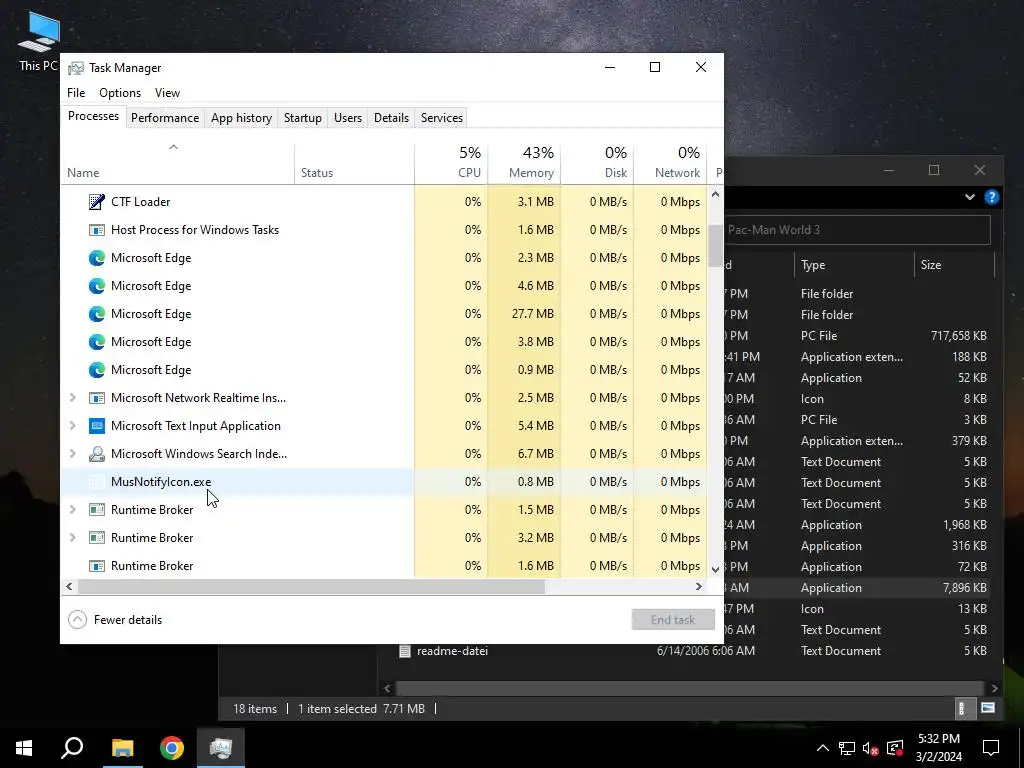Expand the Microsoft Text Input Application process
1024x768 pixels.
click(x=72, y=426)
